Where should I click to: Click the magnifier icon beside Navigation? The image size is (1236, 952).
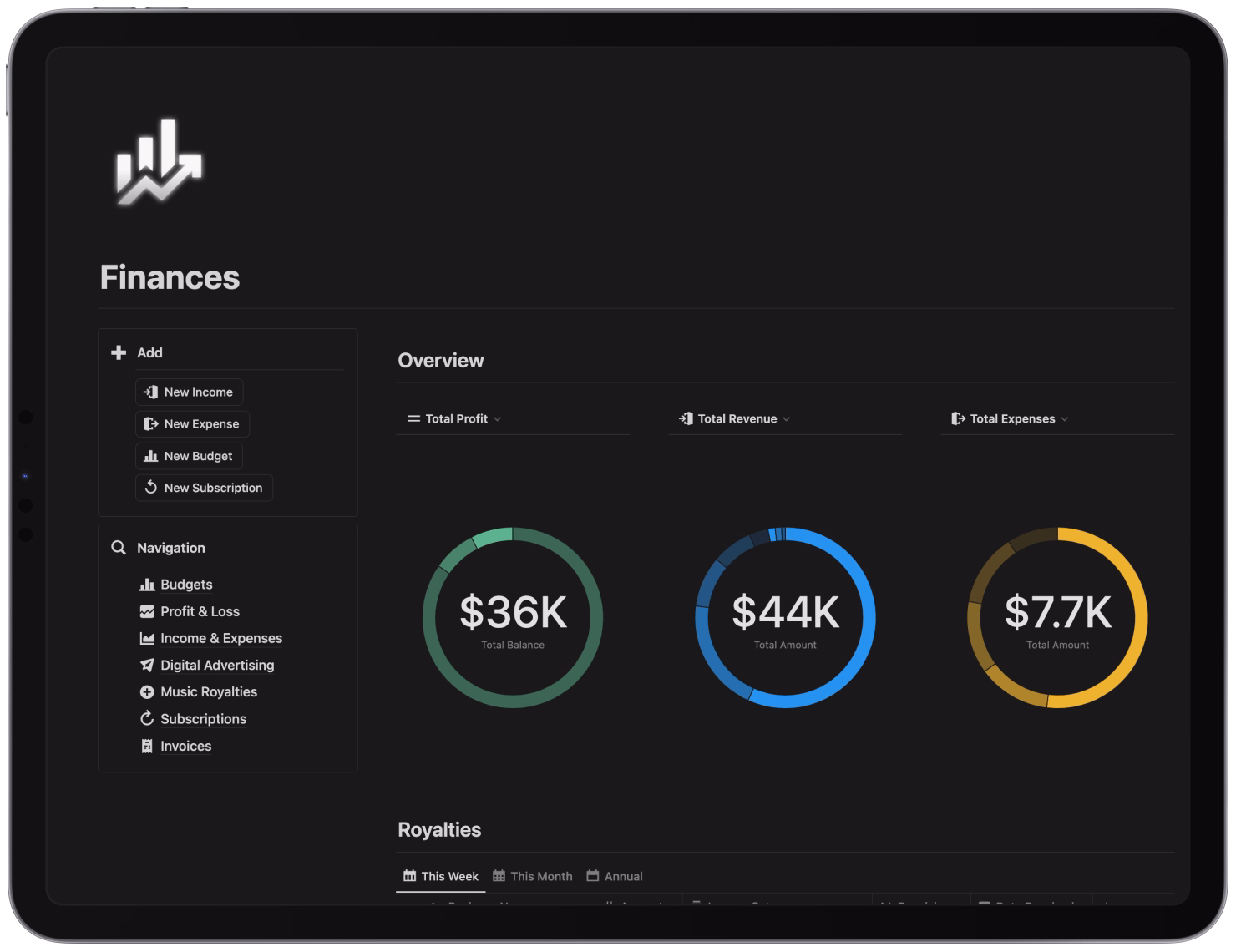[x=119, y=548]
